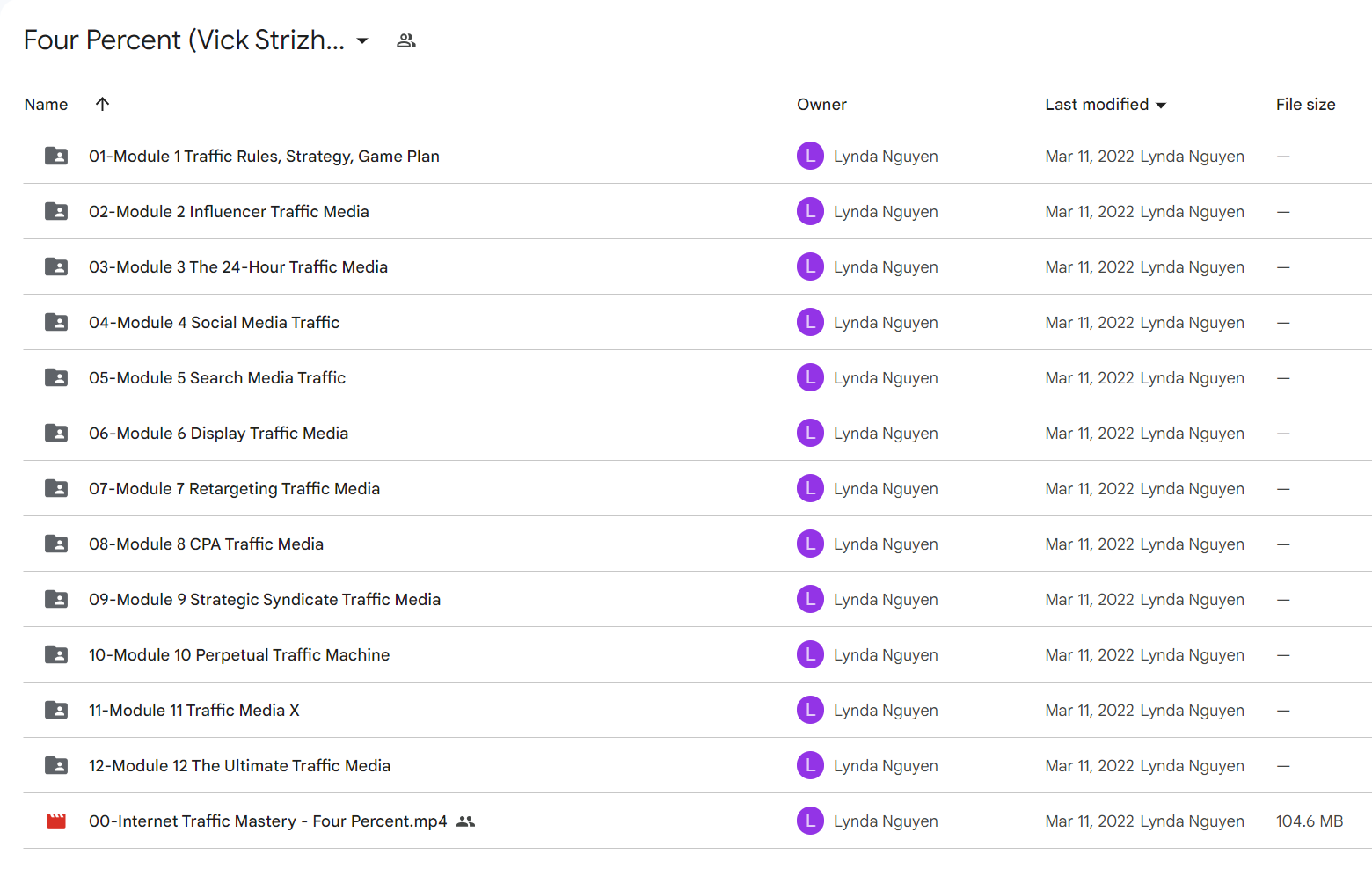Select 03-Module 3 The 24-Hour Traffic Media
1372x876 pixels.
pos(238,267)
